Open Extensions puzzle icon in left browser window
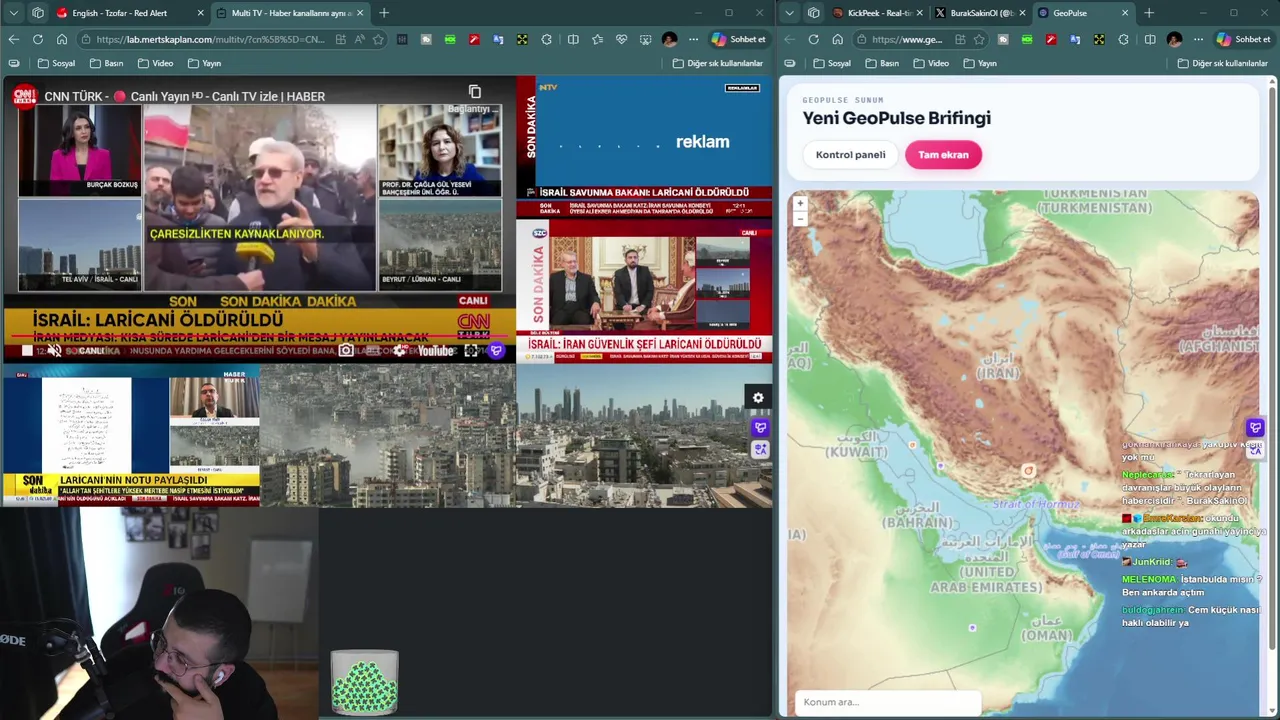1280x720 pixels. click(x=546, y=39)
